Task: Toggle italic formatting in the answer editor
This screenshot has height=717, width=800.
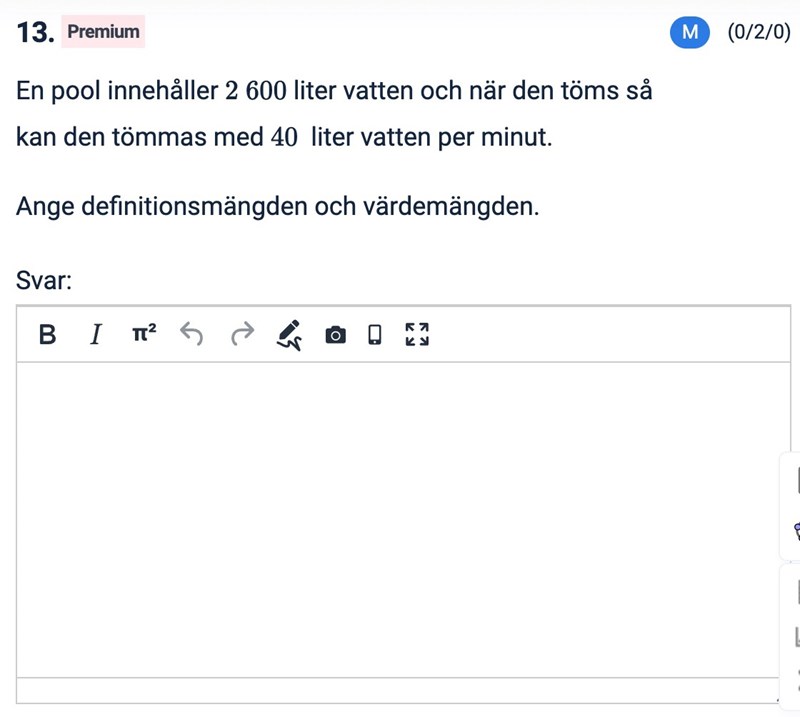Action: pyautogui.click(x=95, y=334)
